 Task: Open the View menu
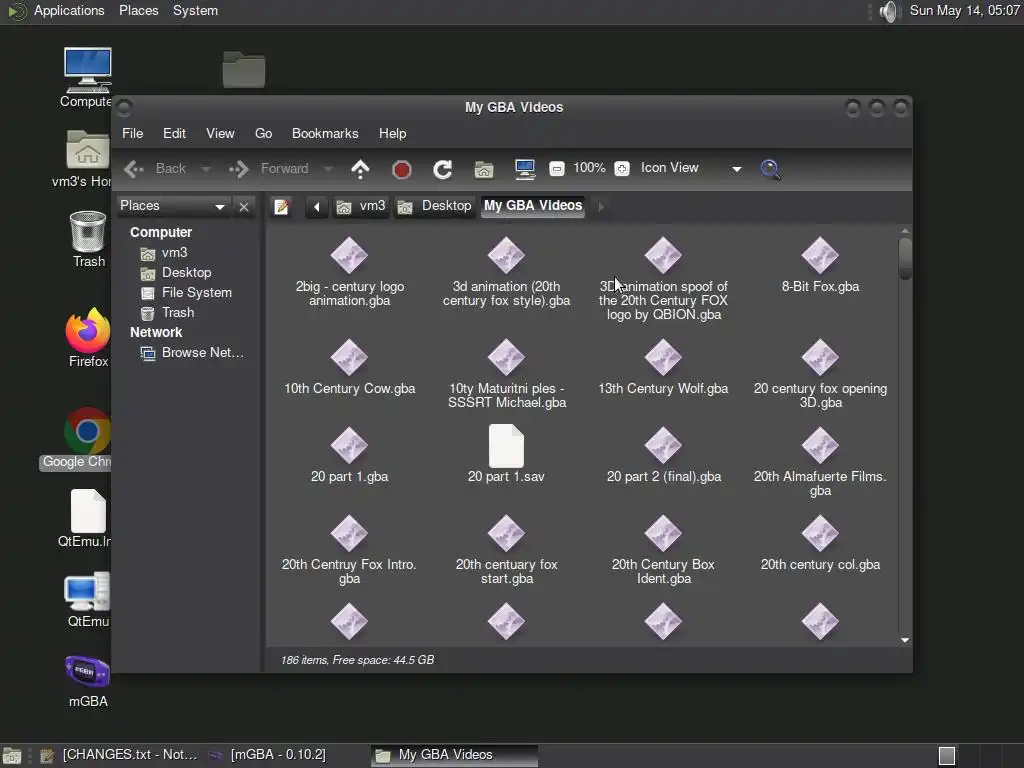[x=220, y=133]
